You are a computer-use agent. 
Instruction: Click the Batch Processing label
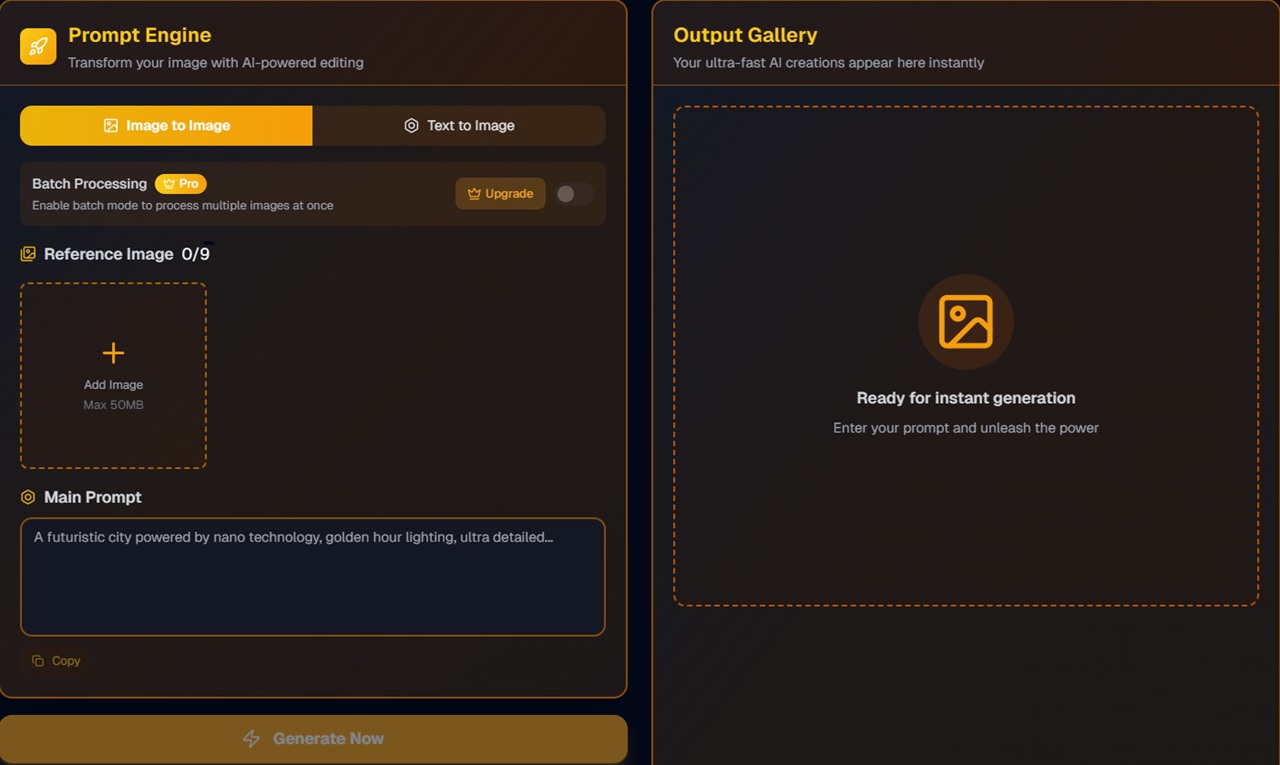pos(89,184)
